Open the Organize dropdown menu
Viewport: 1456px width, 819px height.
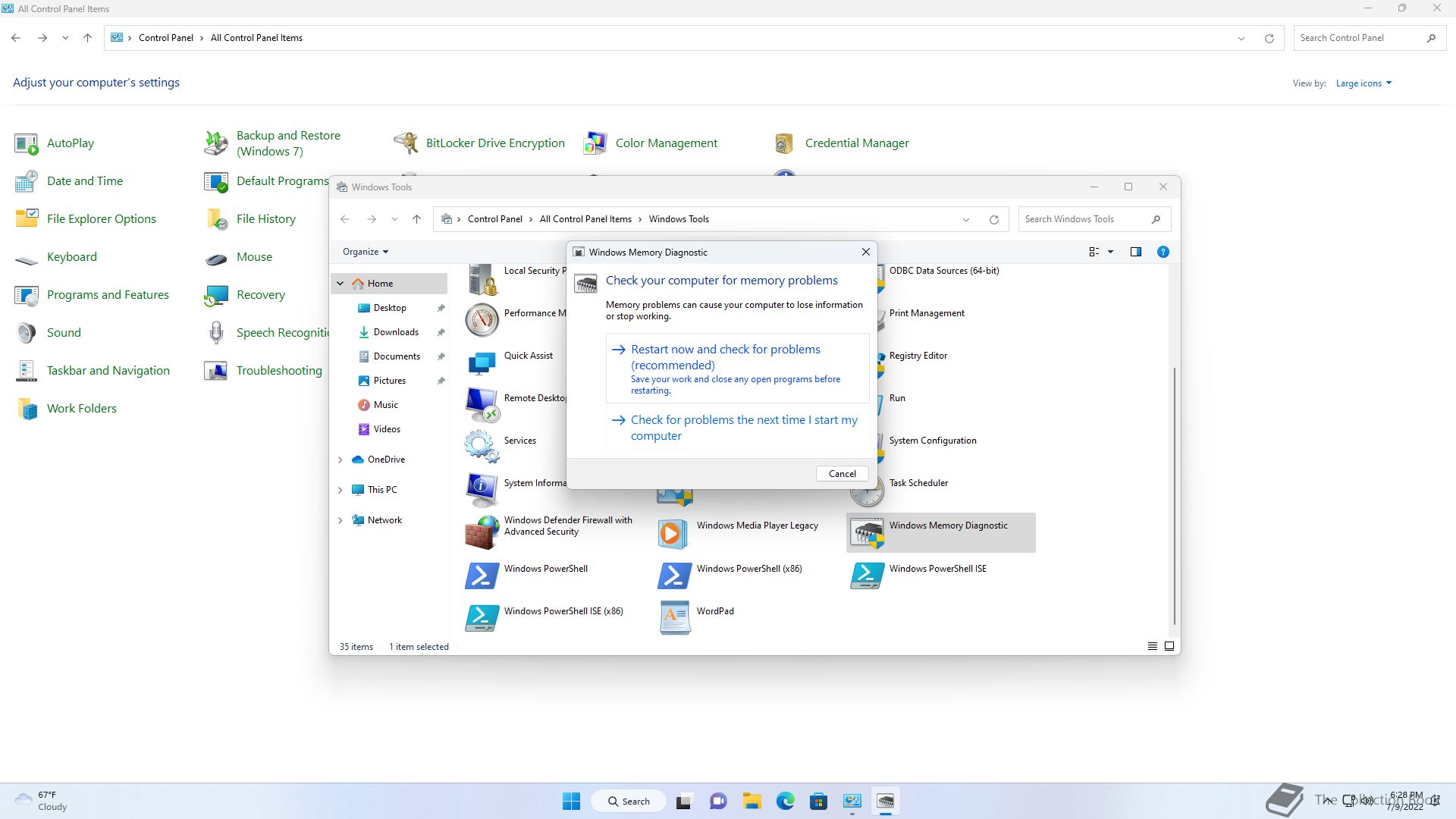point(366,252)
